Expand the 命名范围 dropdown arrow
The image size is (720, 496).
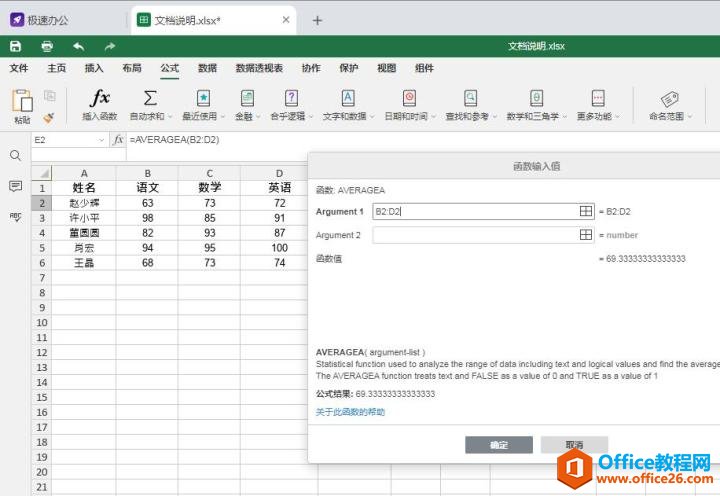click(690, 117)
